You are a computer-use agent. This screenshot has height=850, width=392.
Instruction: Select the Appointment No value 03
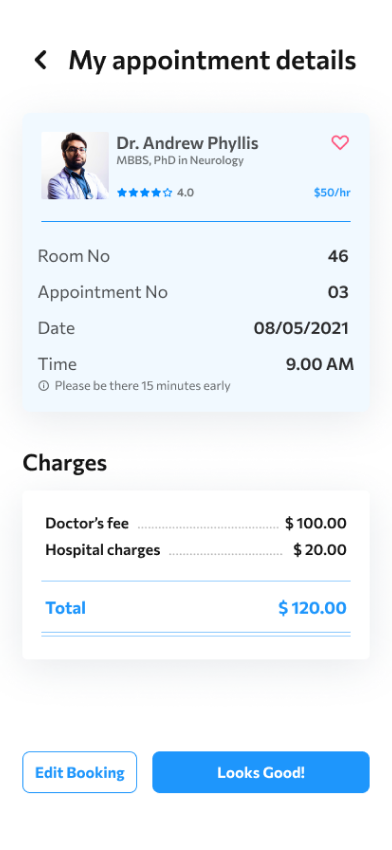[x=338, y=292]
